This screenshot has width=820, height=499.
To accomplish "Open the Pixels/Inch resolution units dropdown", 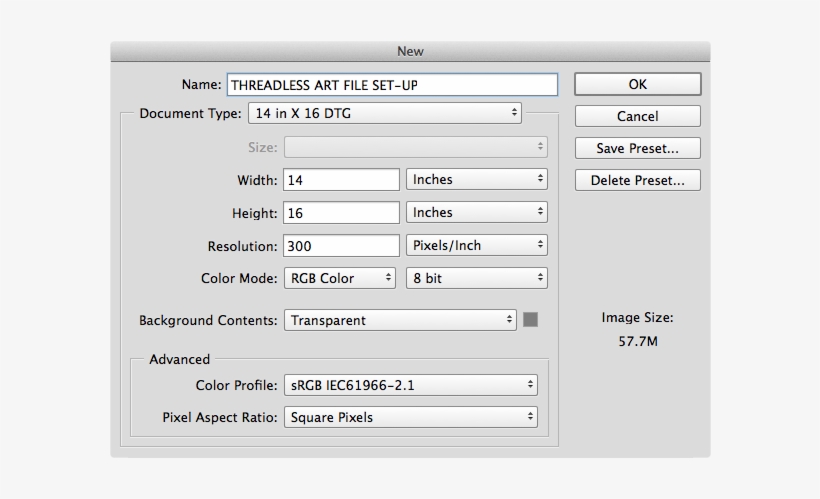I will coord(477,246).
